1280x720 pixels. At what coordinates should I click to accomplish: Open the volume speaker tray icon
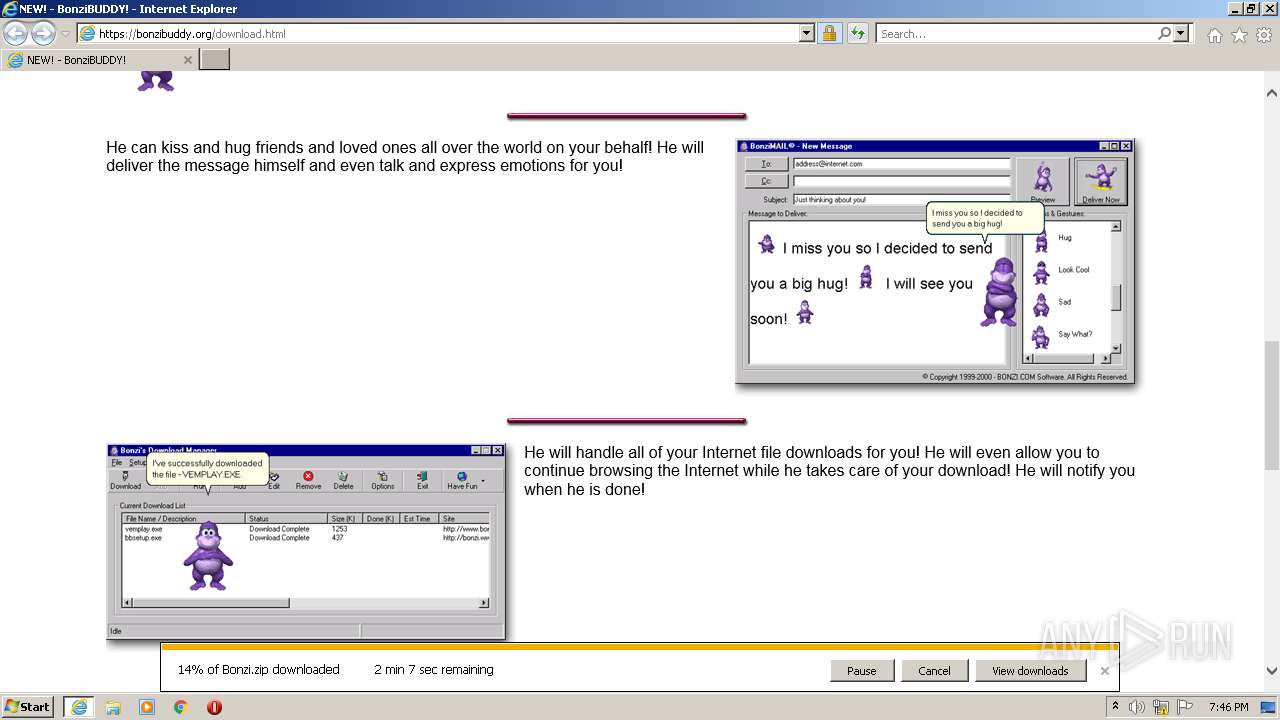click(1137, 707)
